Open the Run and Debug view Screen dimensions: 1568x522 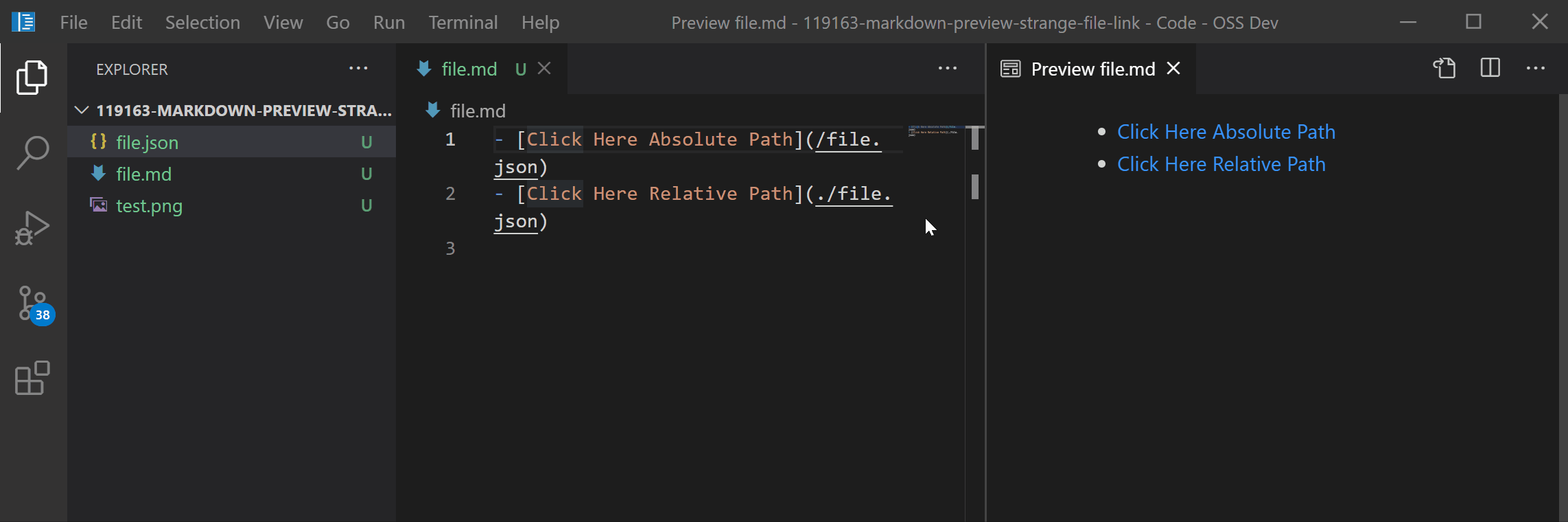coord(32,228)
